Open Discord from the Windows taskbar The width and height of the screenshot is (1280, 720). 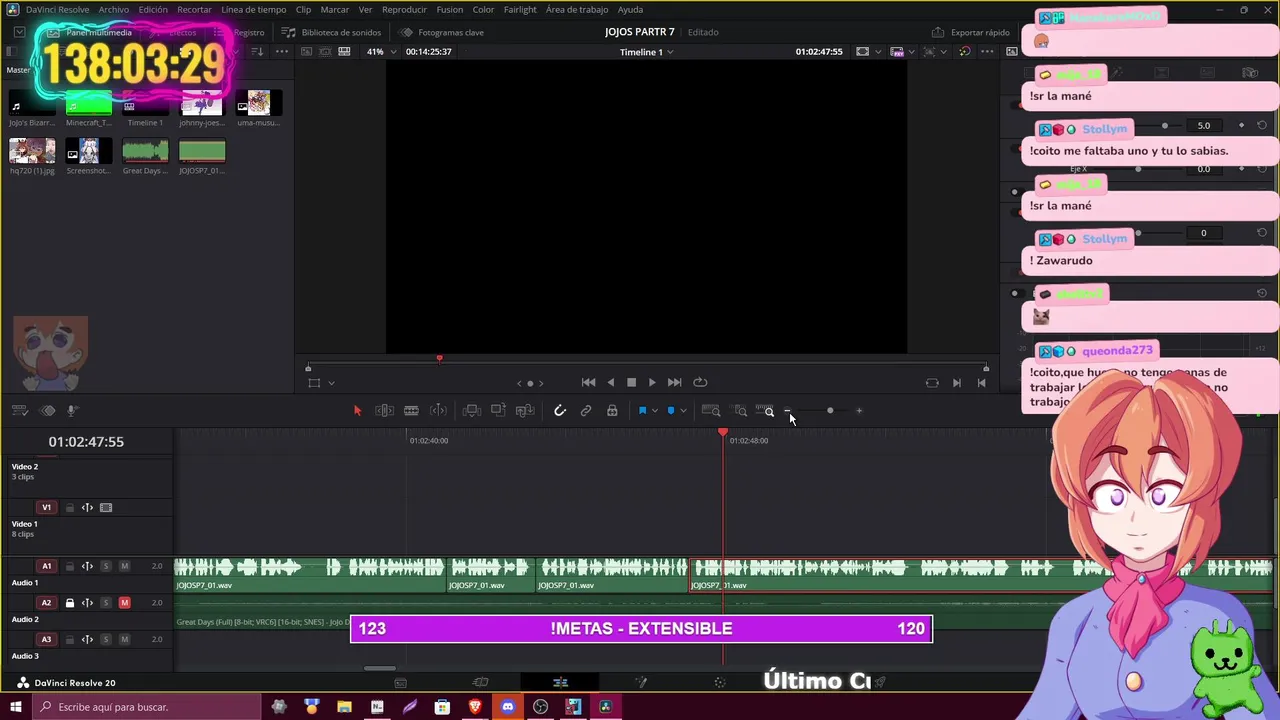(x=507, y=707)
